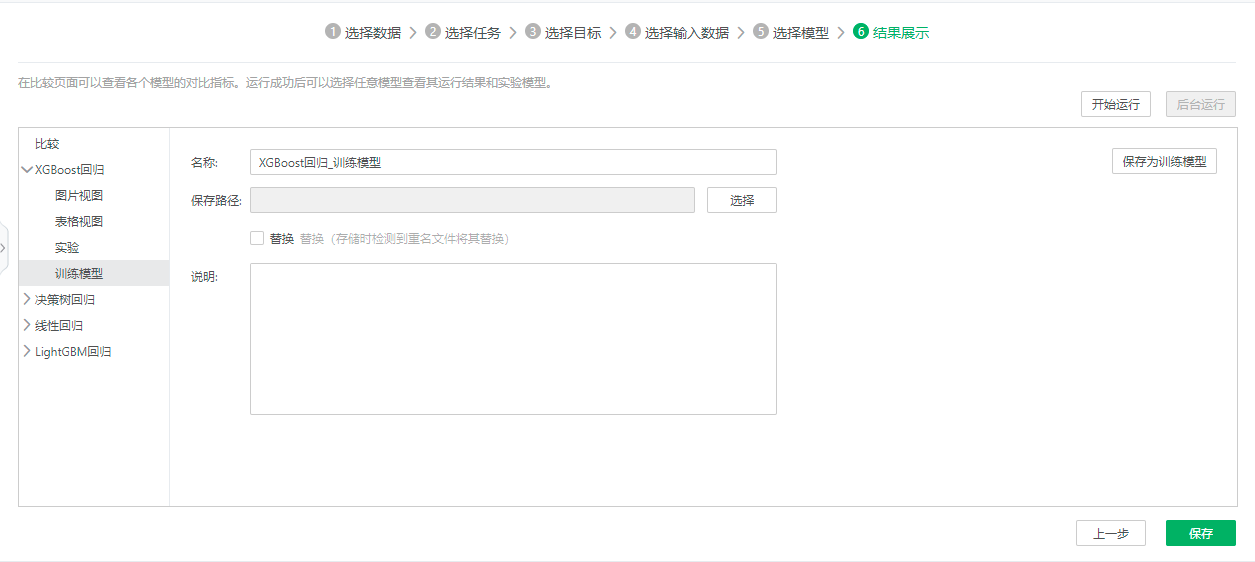Viewport: 1255px width, 562px height.
Task: Expand the left side panel handle
Action: coord(4,247)
